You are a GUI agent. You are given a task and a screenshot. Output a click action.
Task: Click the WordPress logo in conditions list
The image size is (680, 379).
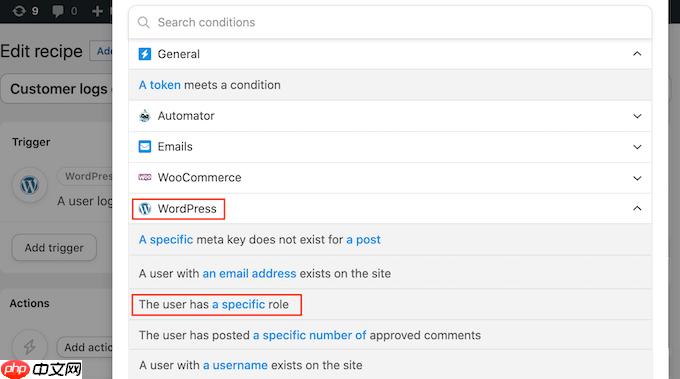click(145, 209)
